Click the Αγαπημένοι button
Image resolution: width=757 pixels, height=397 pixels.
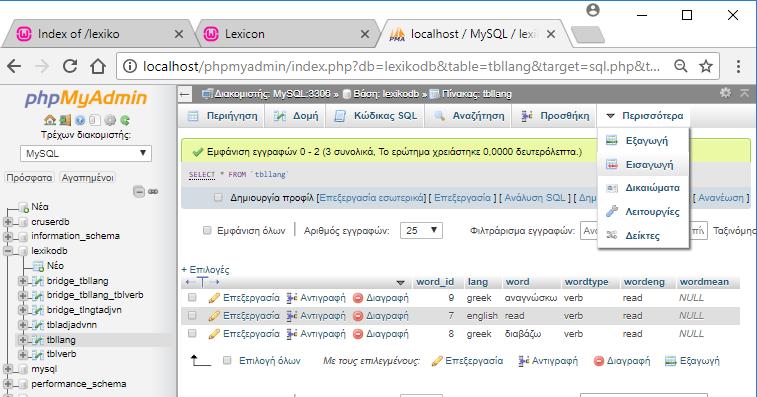[x=88, y=178]
